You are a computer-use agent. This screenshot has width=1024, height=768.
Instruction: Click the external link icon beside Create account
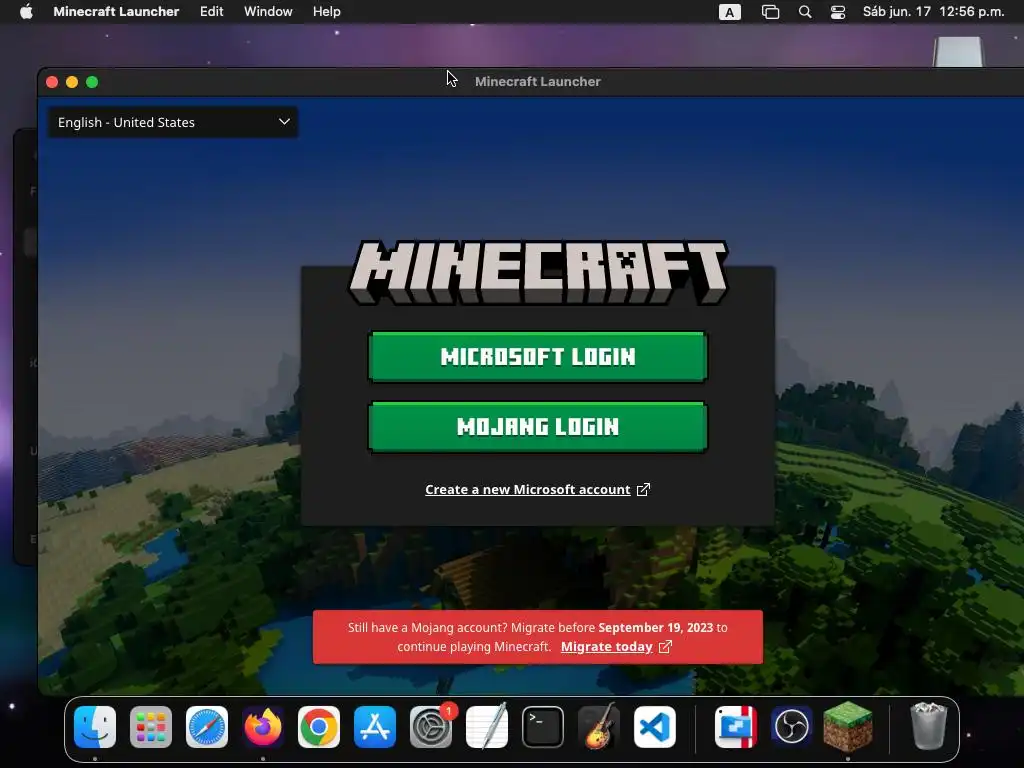coord(643,489)
